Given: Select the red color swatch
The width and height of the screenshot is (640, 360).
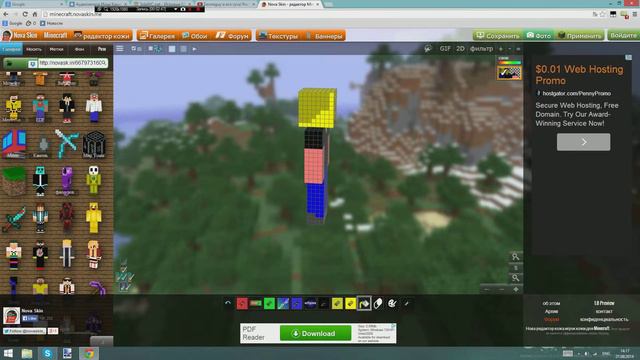Looking at the screenshot, I should coord(242,304).
